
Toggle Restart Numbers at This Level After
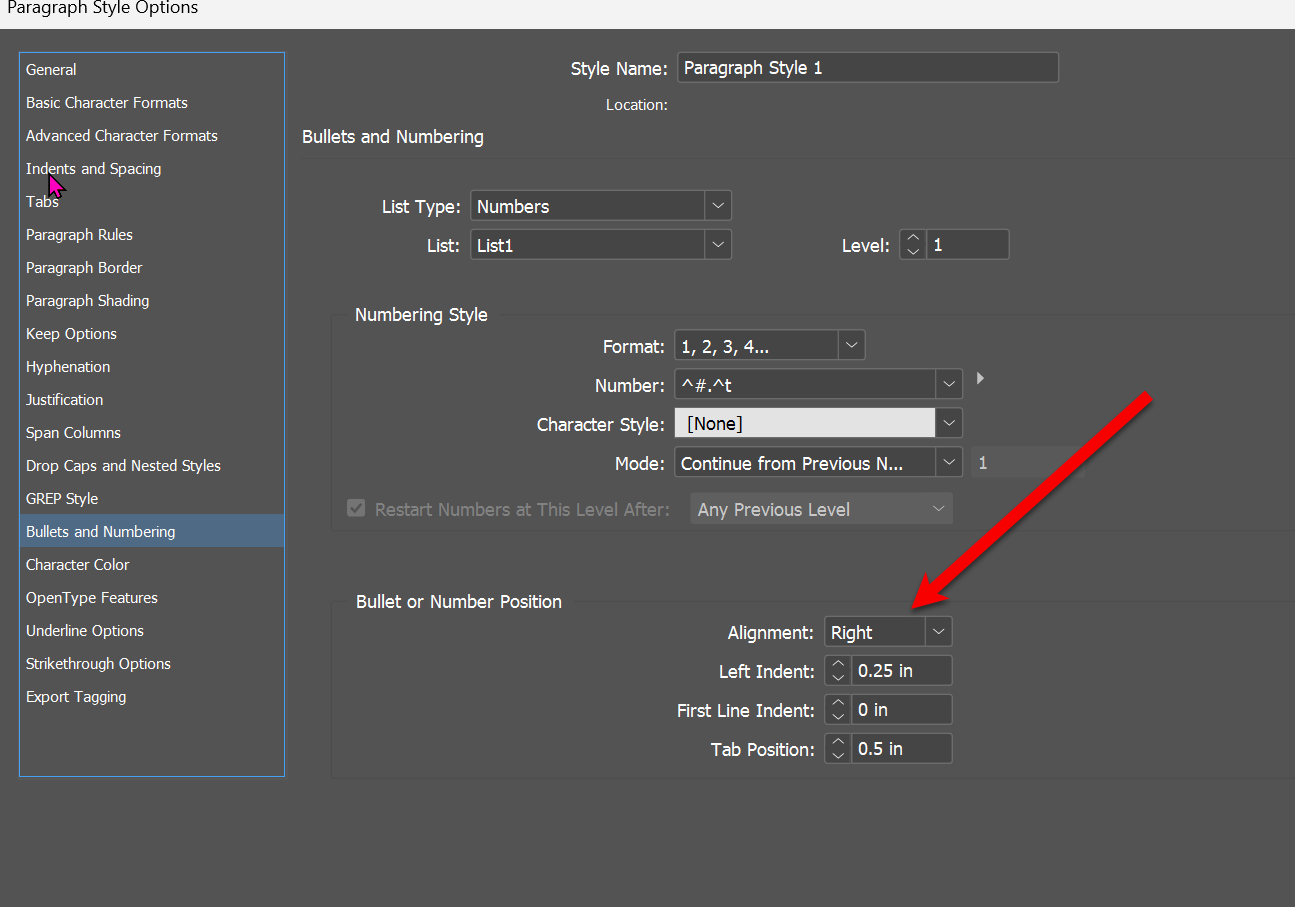pyautogui.click(x=356, y=509)
